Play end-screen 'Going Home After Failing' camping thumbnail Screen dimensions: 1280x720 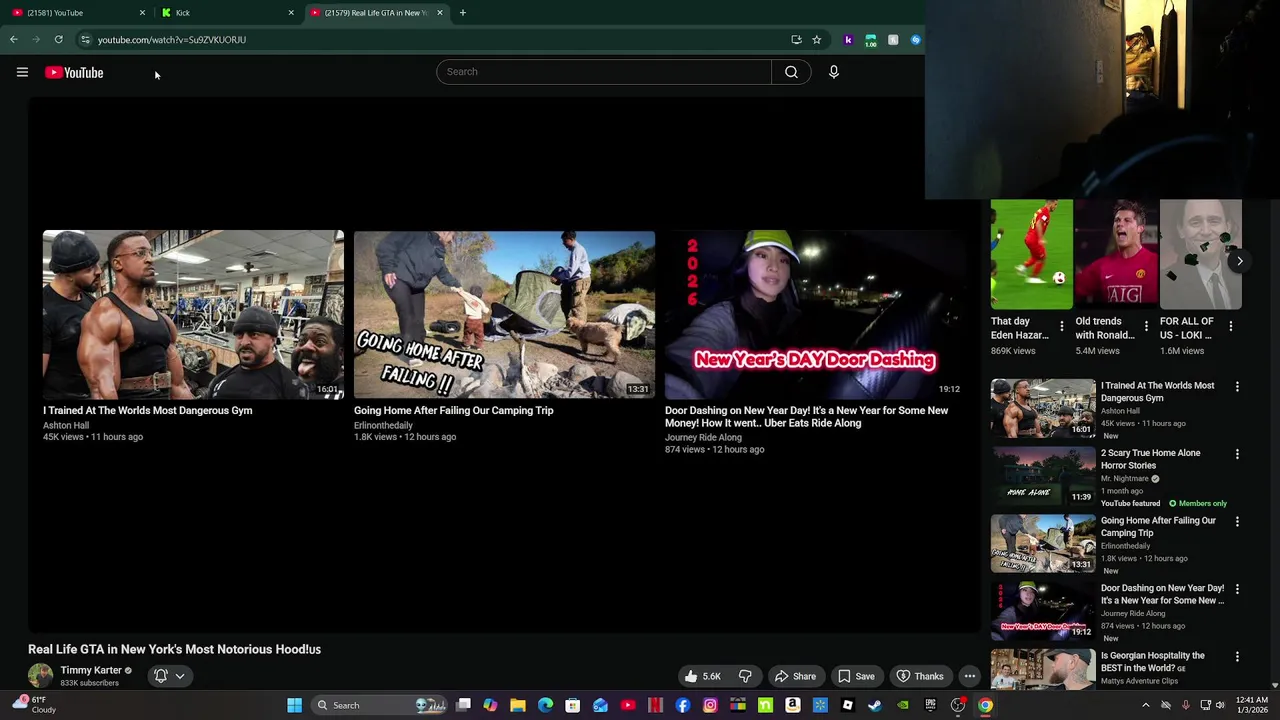504,314
